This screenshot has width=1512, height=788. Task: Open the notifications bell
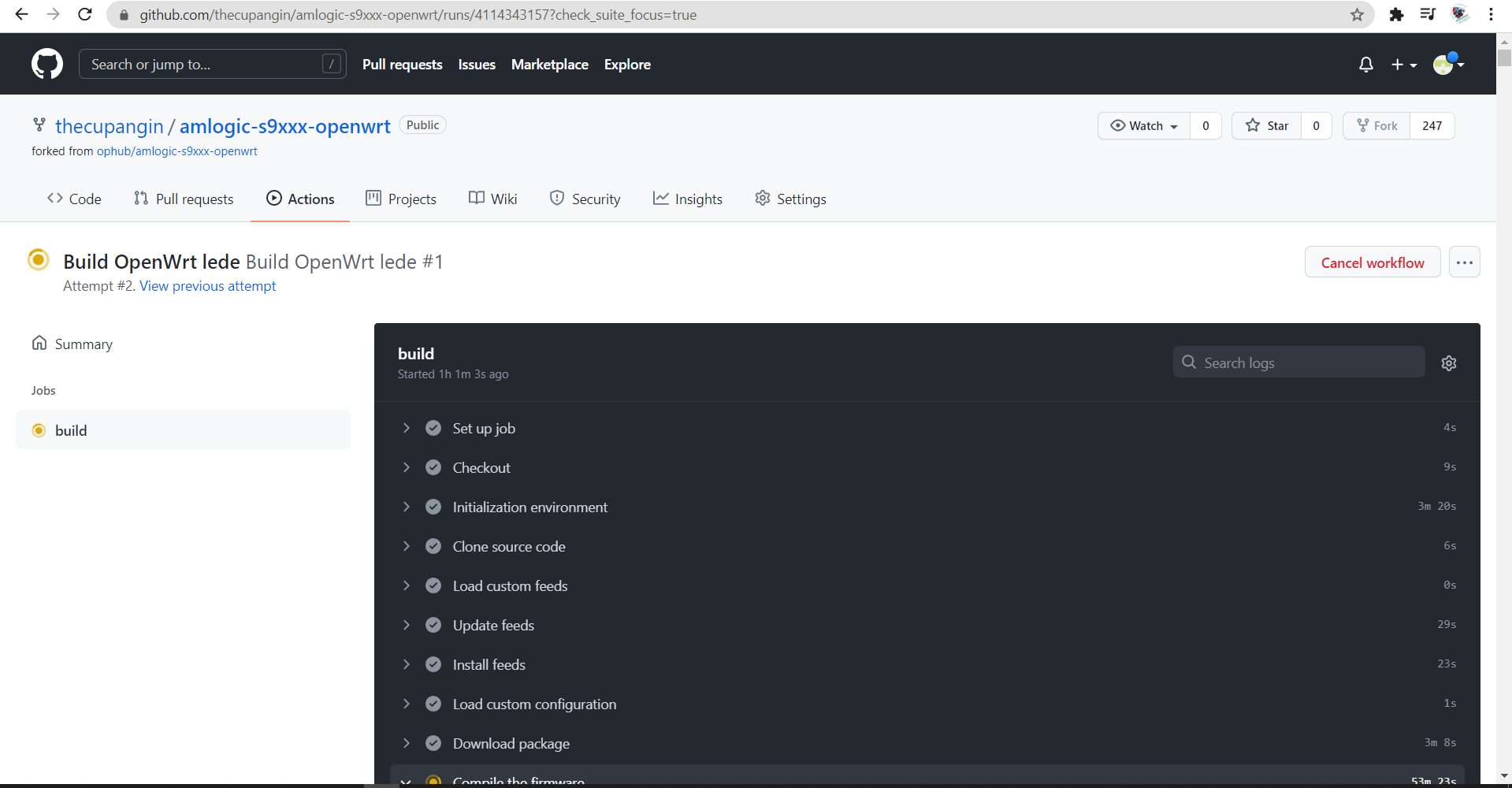coord(1365,64)
